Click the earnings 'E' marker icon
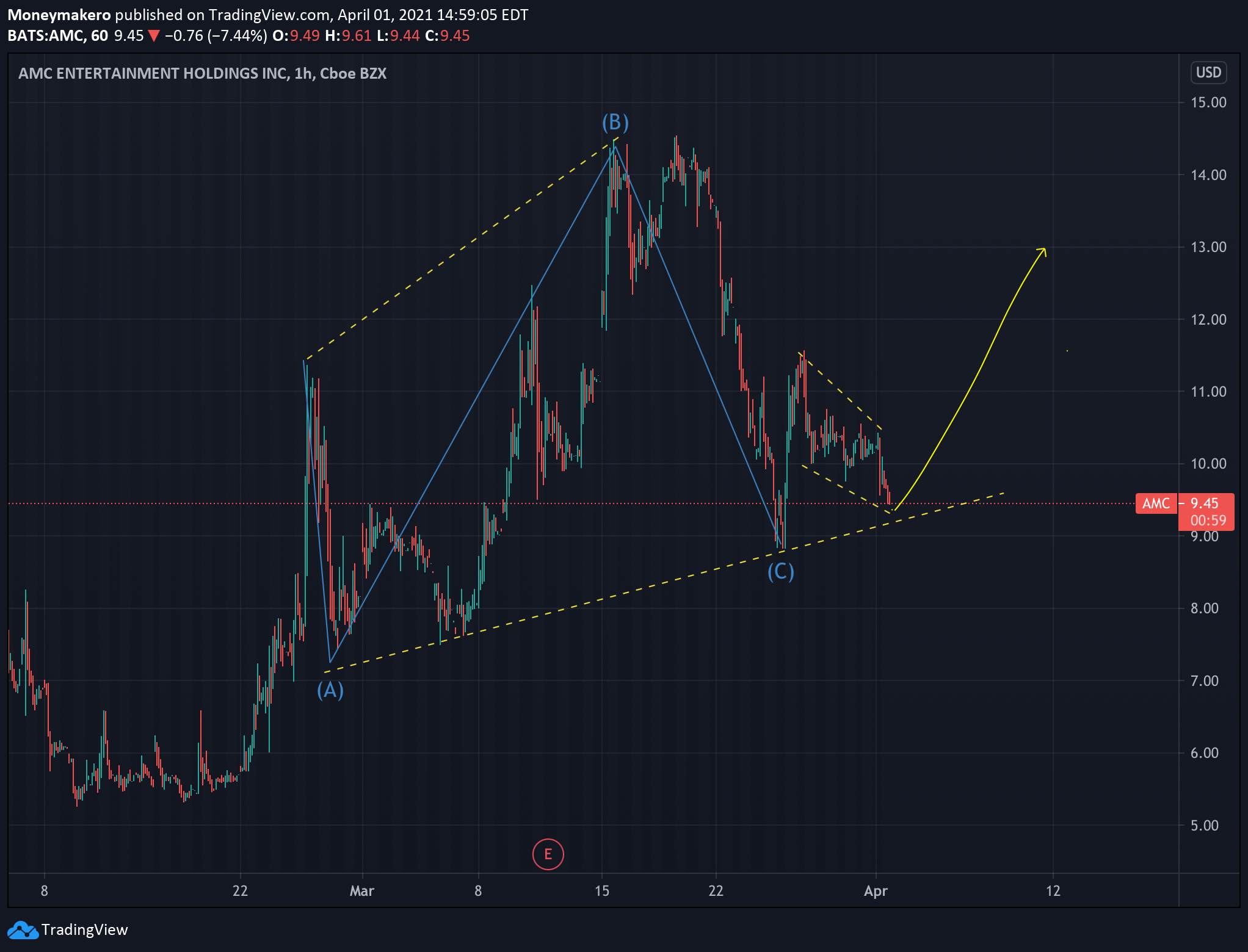1248x952 pixels. coord(548,854)
